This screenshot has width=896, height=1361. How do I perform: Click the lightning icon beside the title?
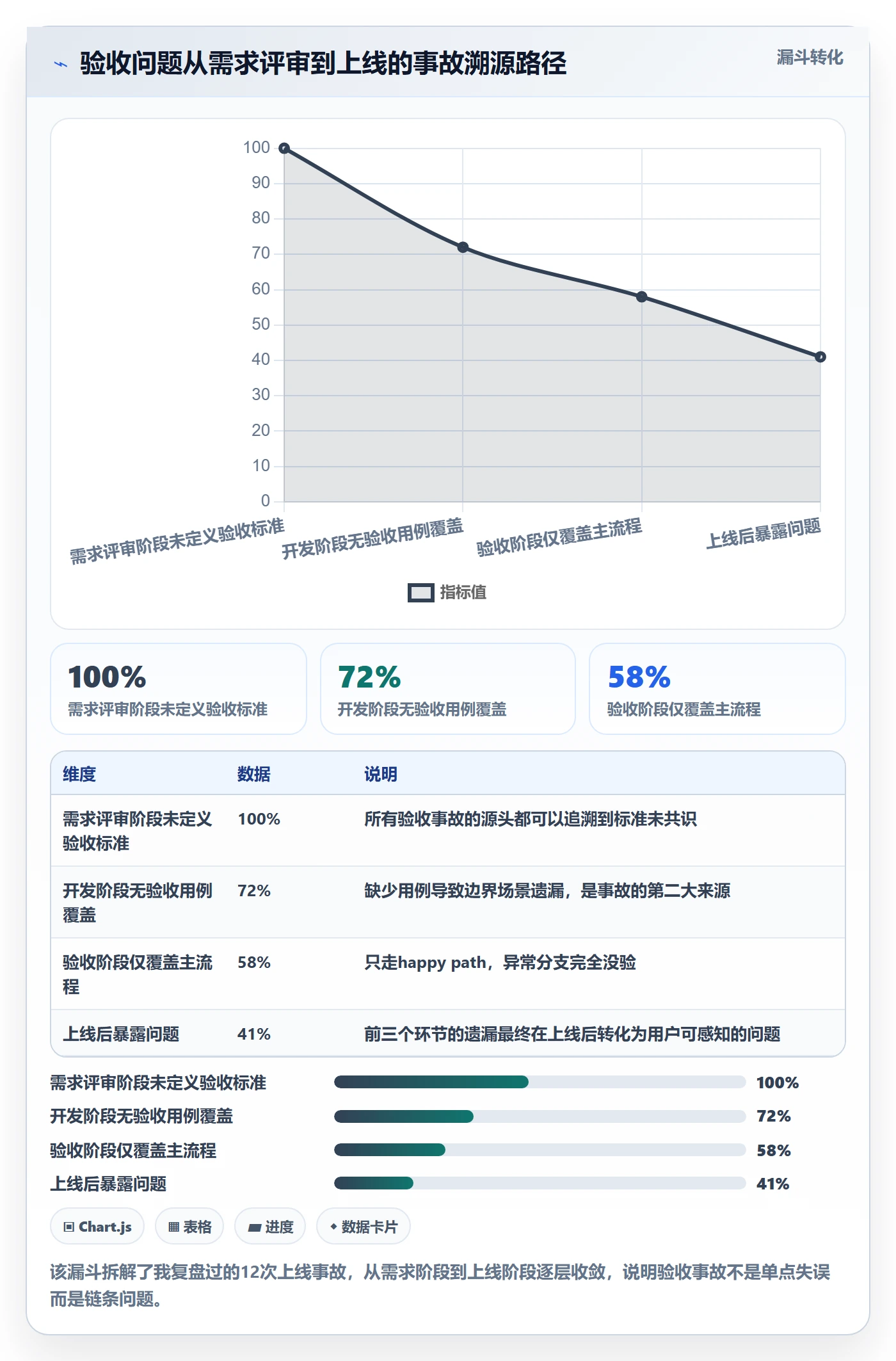click(x=61, y=64)
